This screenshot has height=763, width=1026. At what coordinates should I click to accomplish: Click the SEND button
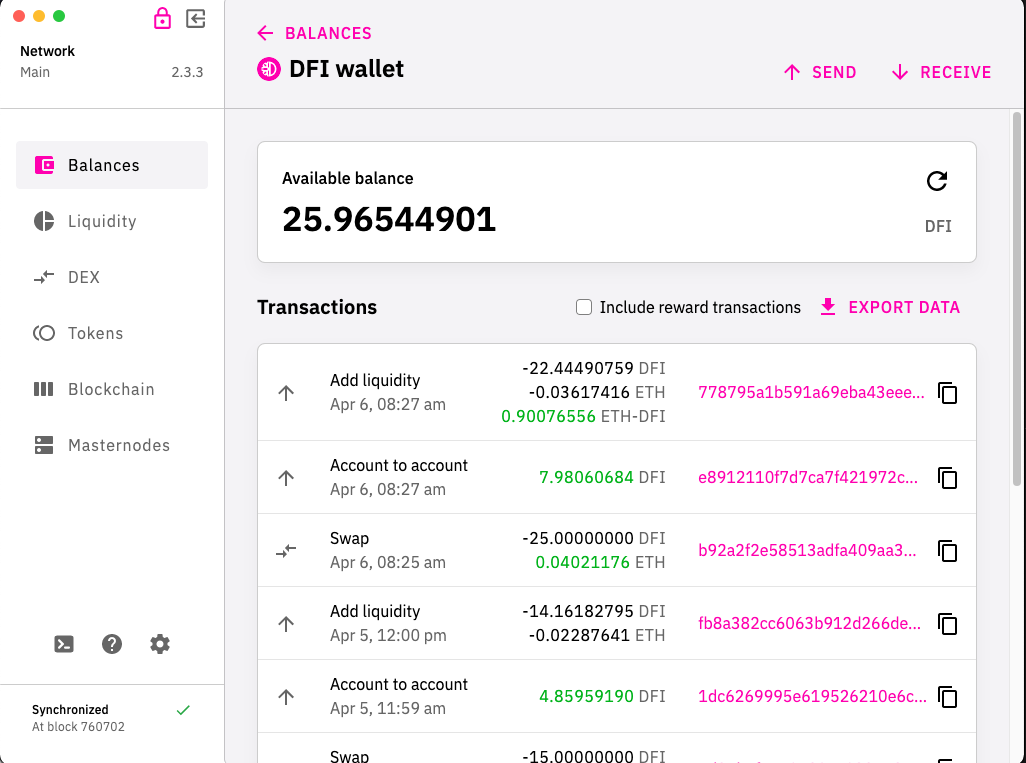point(820,72)
